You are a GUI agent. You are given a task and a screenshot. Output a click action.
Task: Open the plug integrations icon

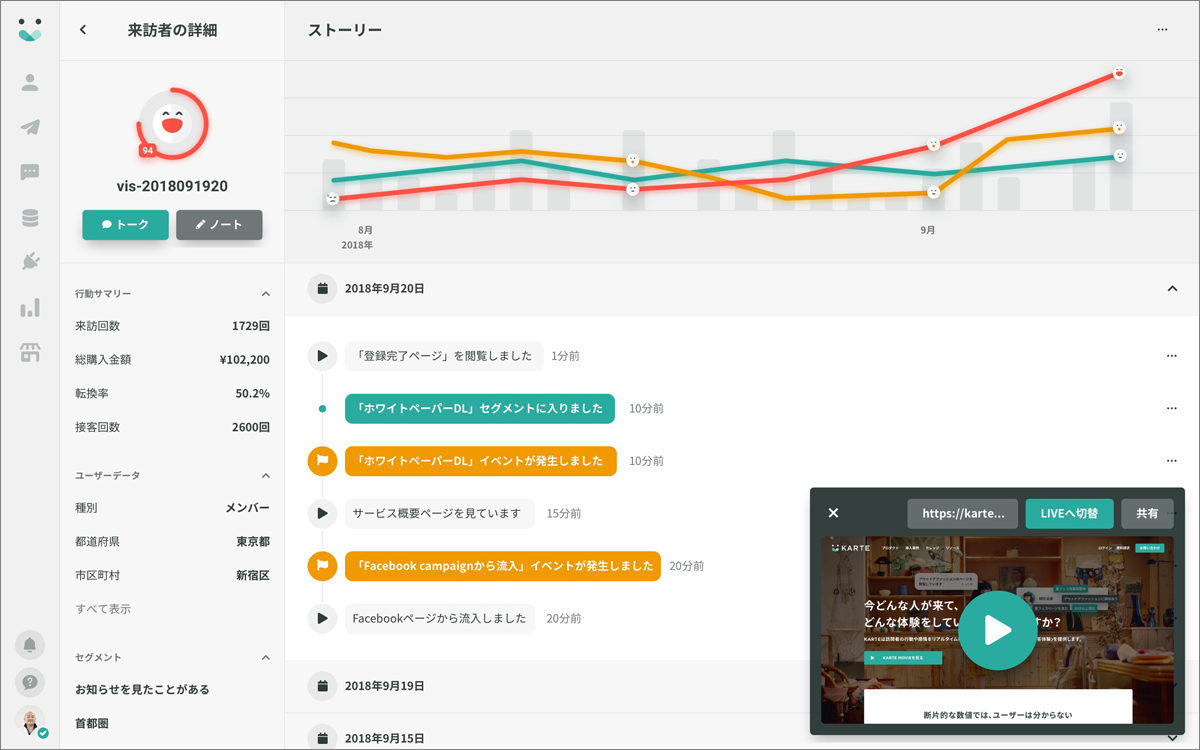[x=30, y=262]
